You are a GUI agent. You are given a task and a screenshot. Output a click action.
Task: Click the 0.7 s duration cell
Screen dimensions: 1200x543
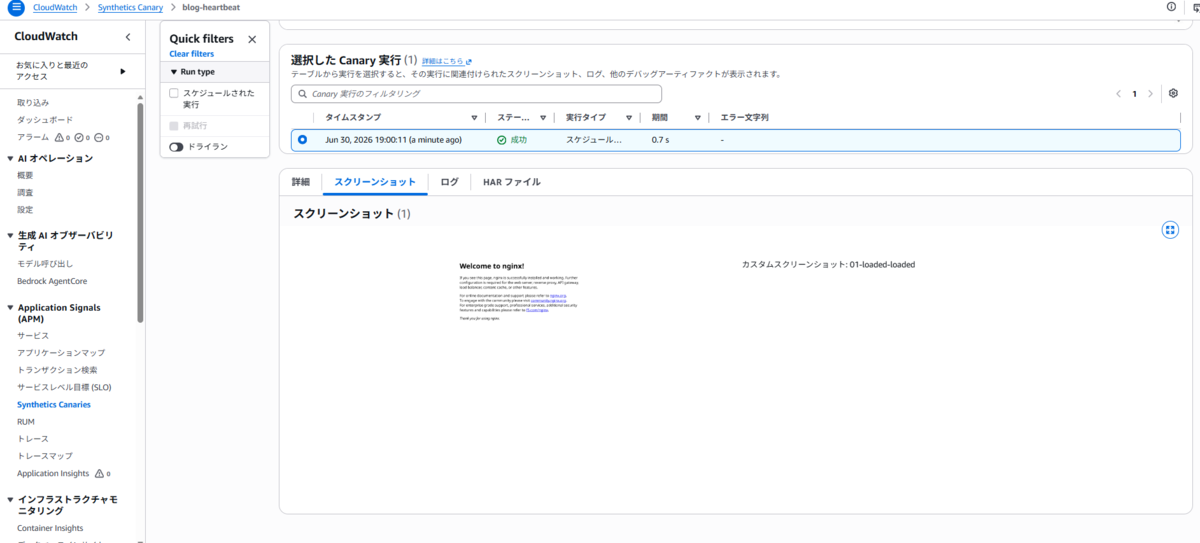pyautogui.click(x=660, y=140)
